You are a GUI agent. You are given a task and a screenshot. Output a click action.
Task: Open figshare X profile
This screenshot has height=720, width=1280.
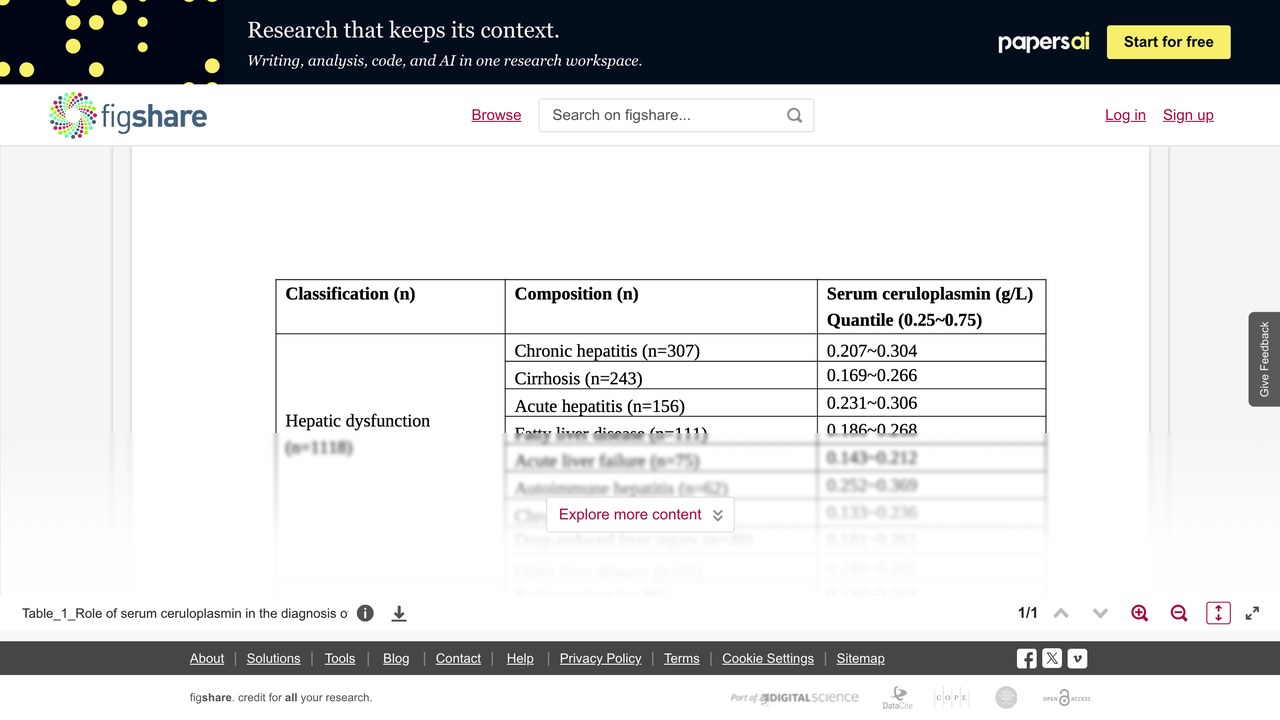pos(1052,658)
